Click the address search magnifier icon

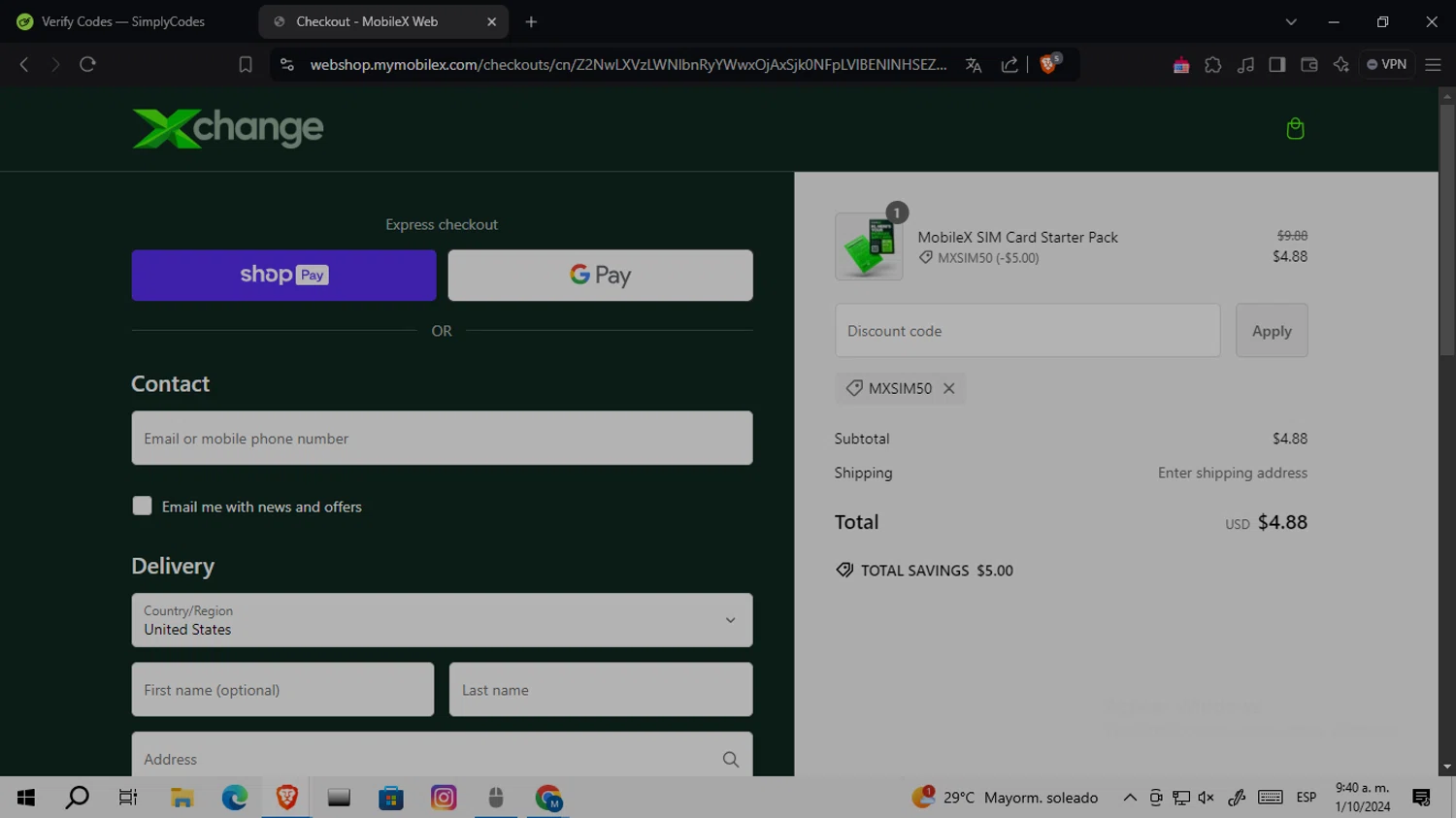pyautogui.click(x=731, y=760)
